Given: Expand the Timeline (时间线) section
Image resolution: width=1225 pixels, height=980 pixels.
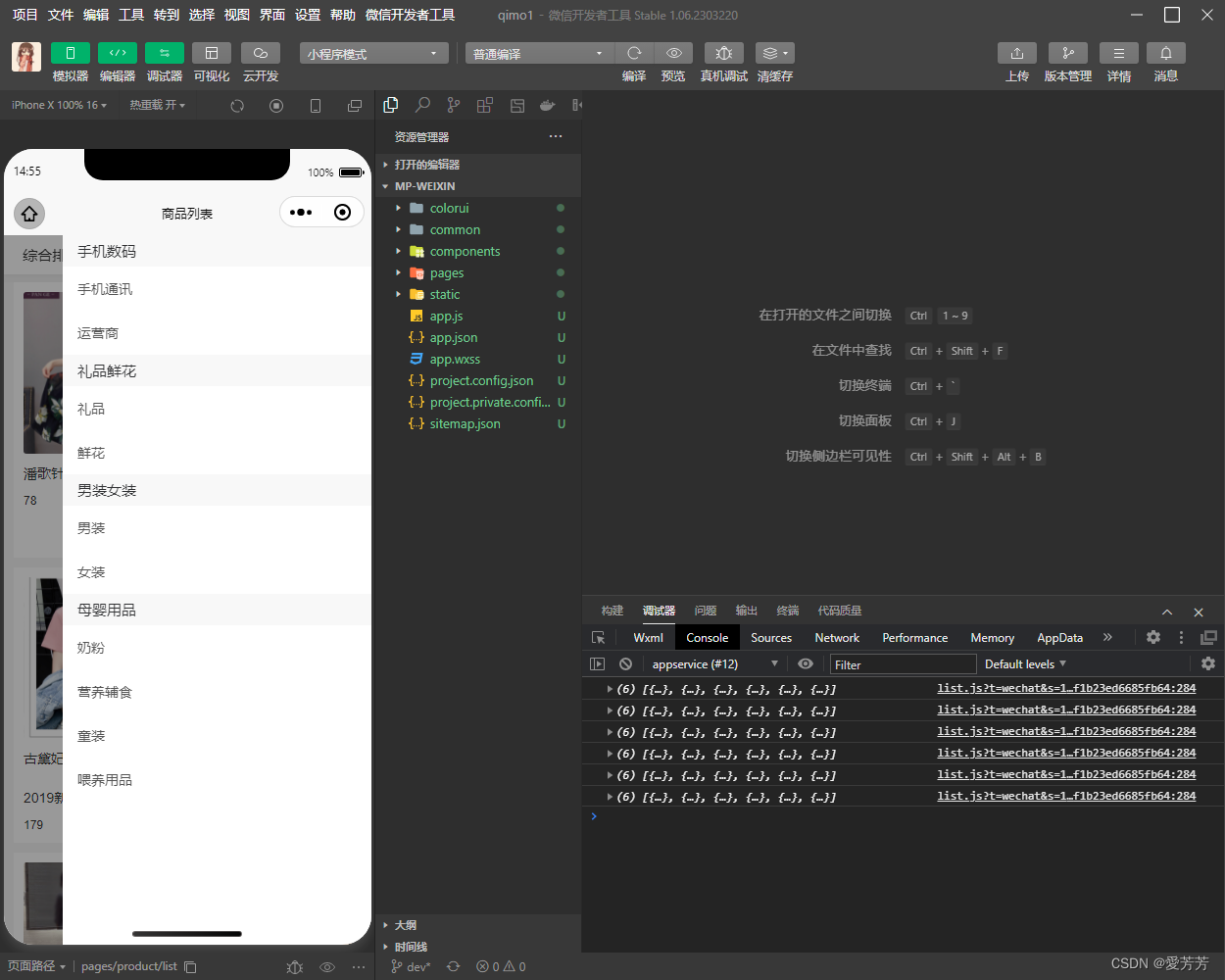Looking at the screenshot, I should coord(478,947).
